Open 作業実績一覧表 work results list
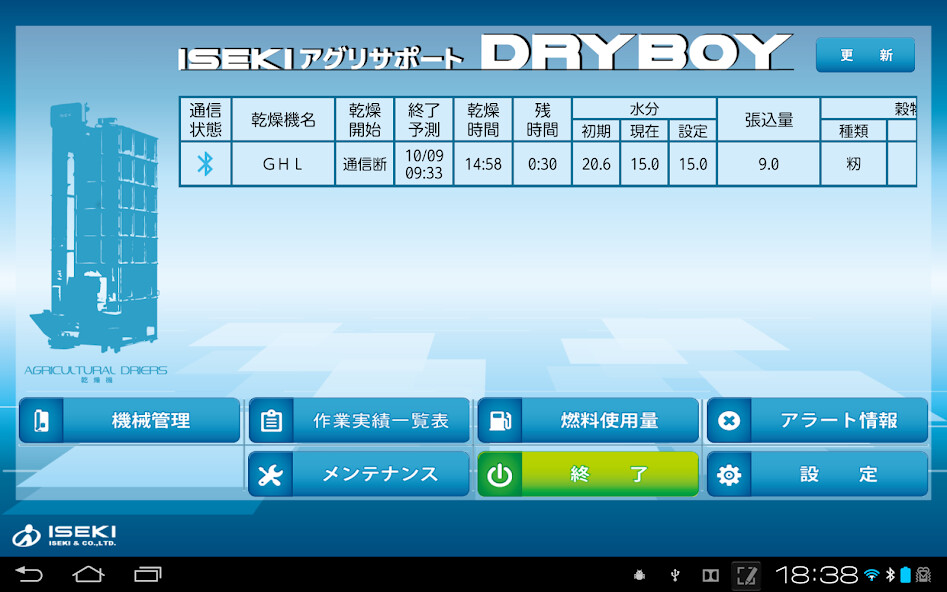The height and width of the screenshot is (592, 947). pyautogui.click(x=359, y=420)
